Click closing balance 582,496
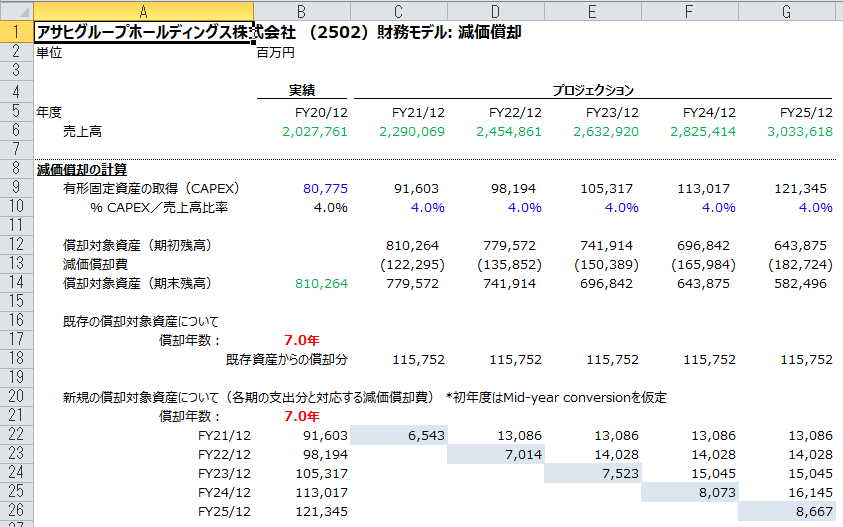This screenshot has width=843, height=527. (x=801, y=283)
